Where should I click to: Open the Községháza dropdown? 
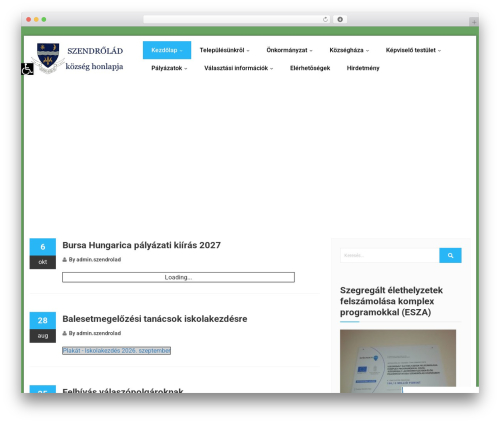click(349, 50)
